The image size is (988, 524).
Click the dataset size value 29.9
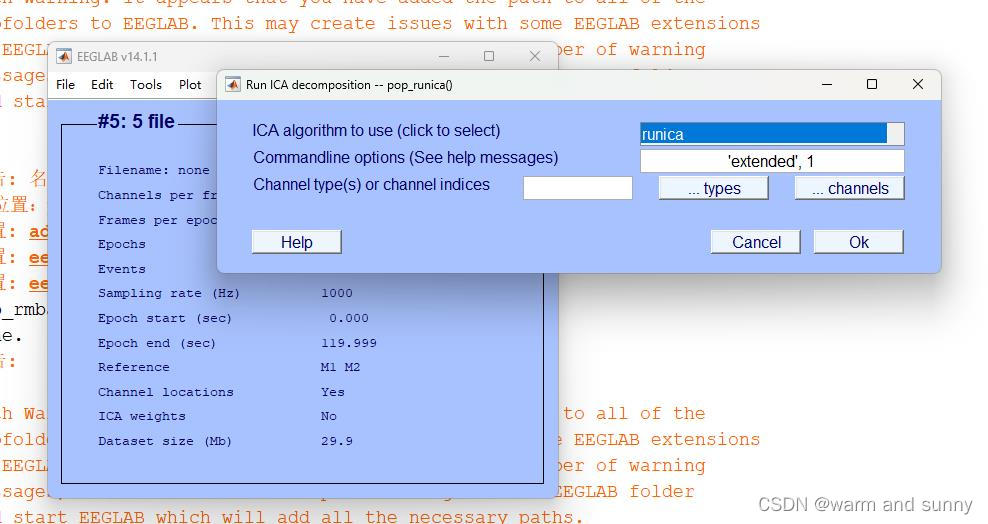pyautogui.click(x=336, y=441)
